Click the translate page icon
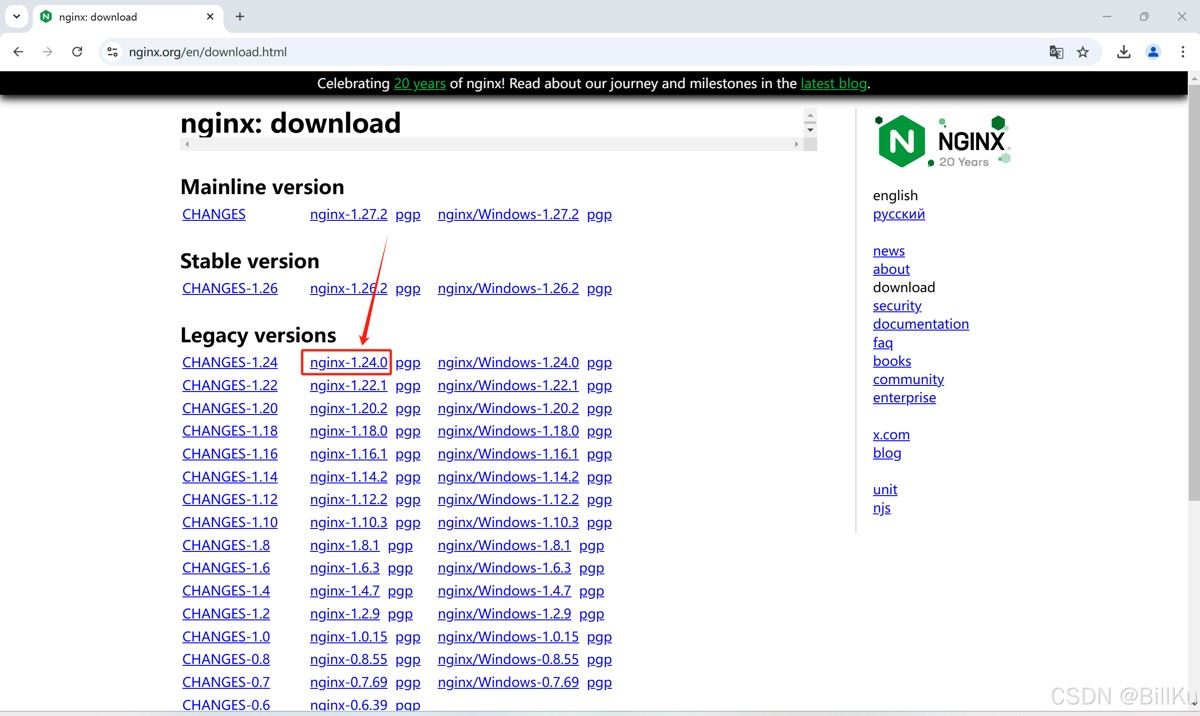 [1056, 52]
